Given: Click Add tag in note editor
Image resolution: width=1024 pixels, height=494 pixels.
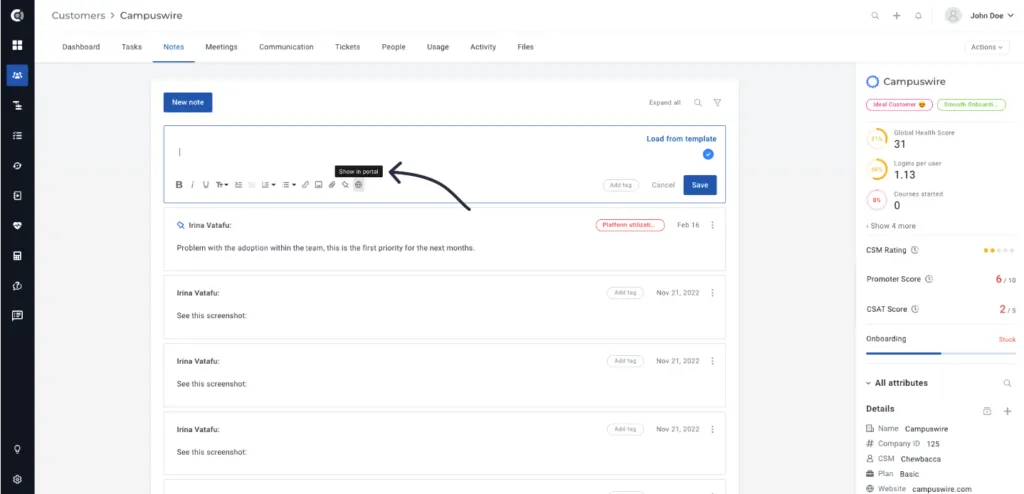Looking at the screenshot, I should coord(620,185).
